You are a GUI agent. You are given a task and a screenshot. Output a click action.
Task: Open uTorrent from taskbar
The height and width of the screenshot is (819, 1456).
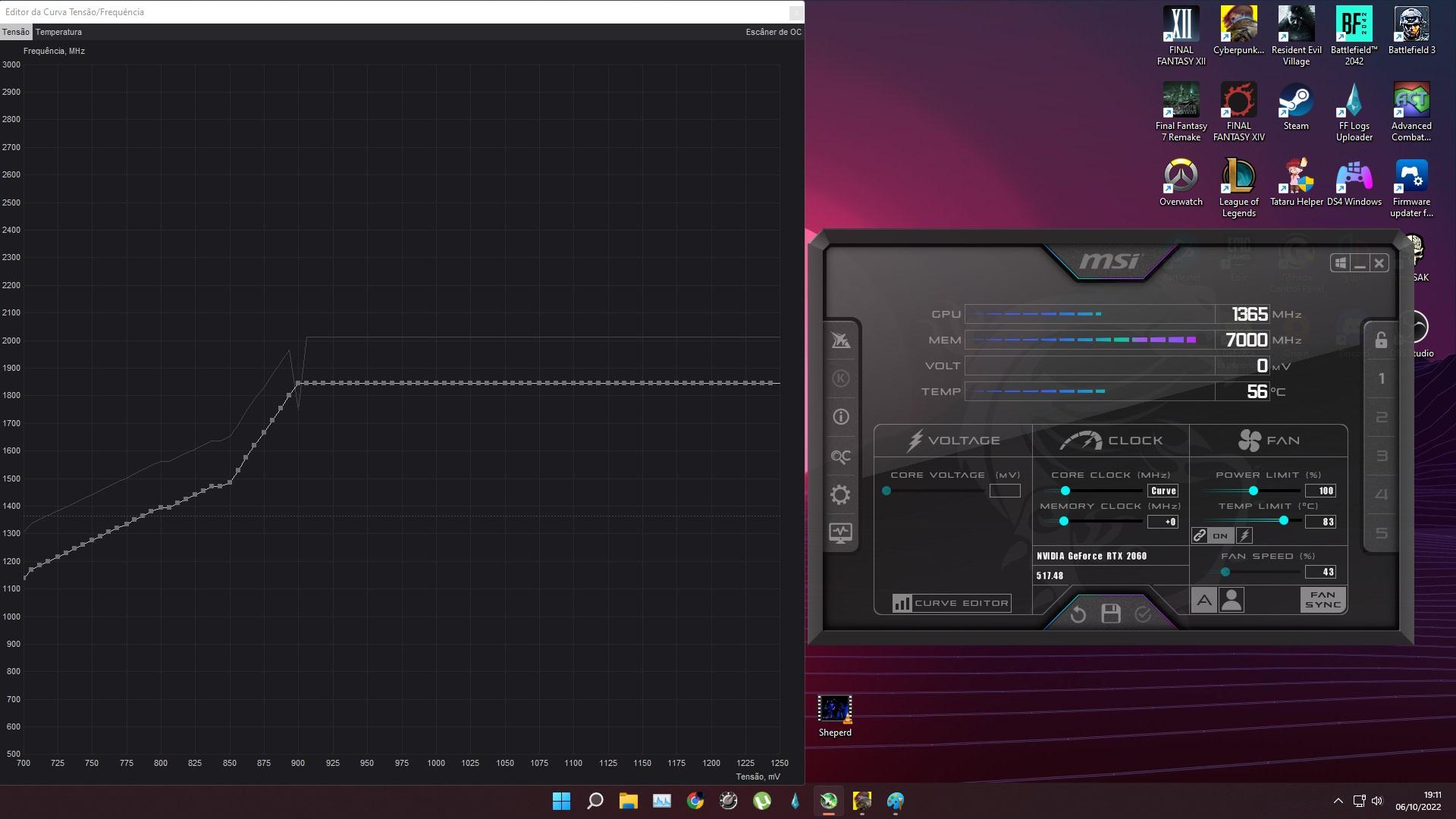[762, 801]
